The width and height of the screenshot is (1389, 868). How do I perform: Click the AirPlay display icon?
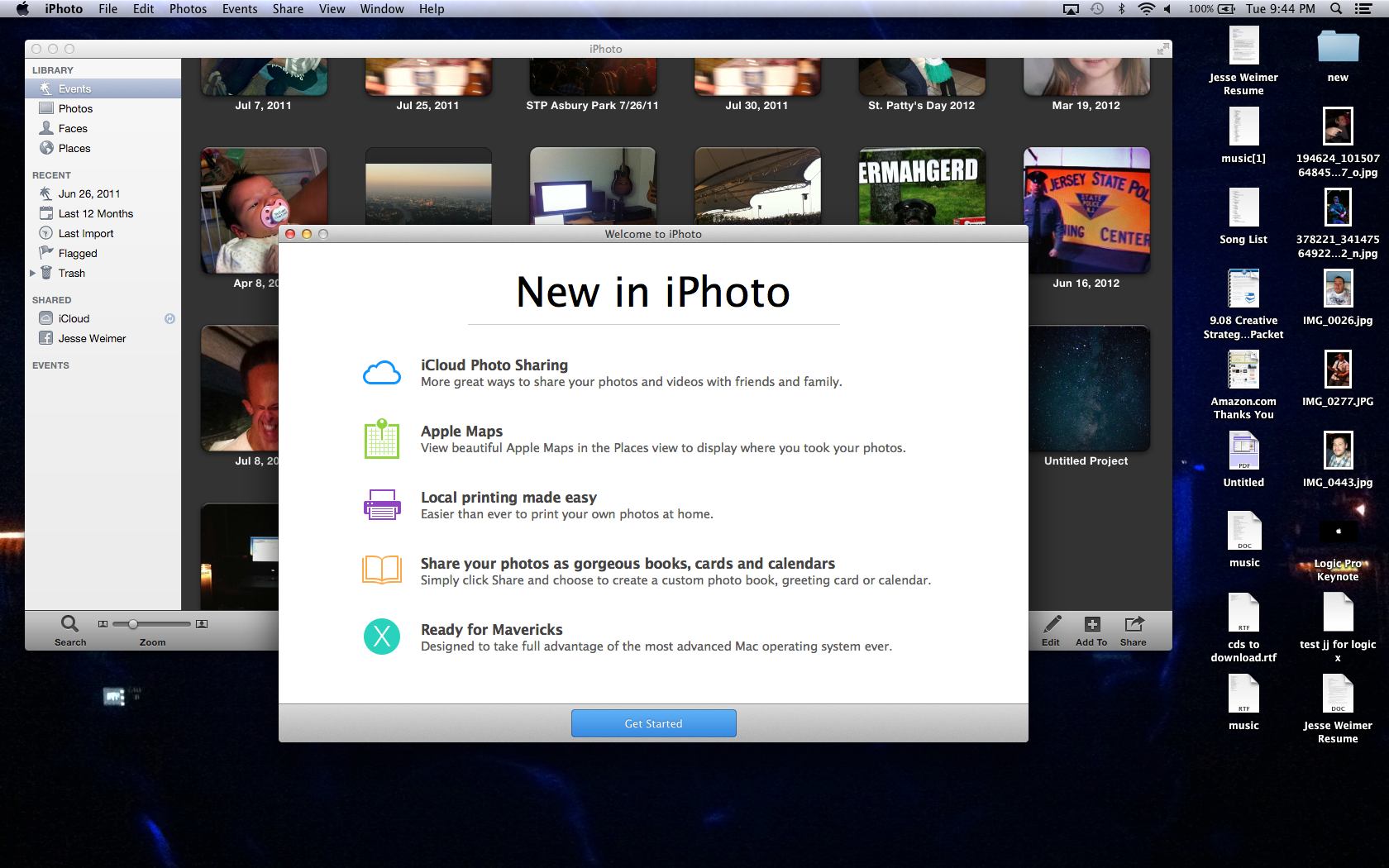[x=1071, y=9]
